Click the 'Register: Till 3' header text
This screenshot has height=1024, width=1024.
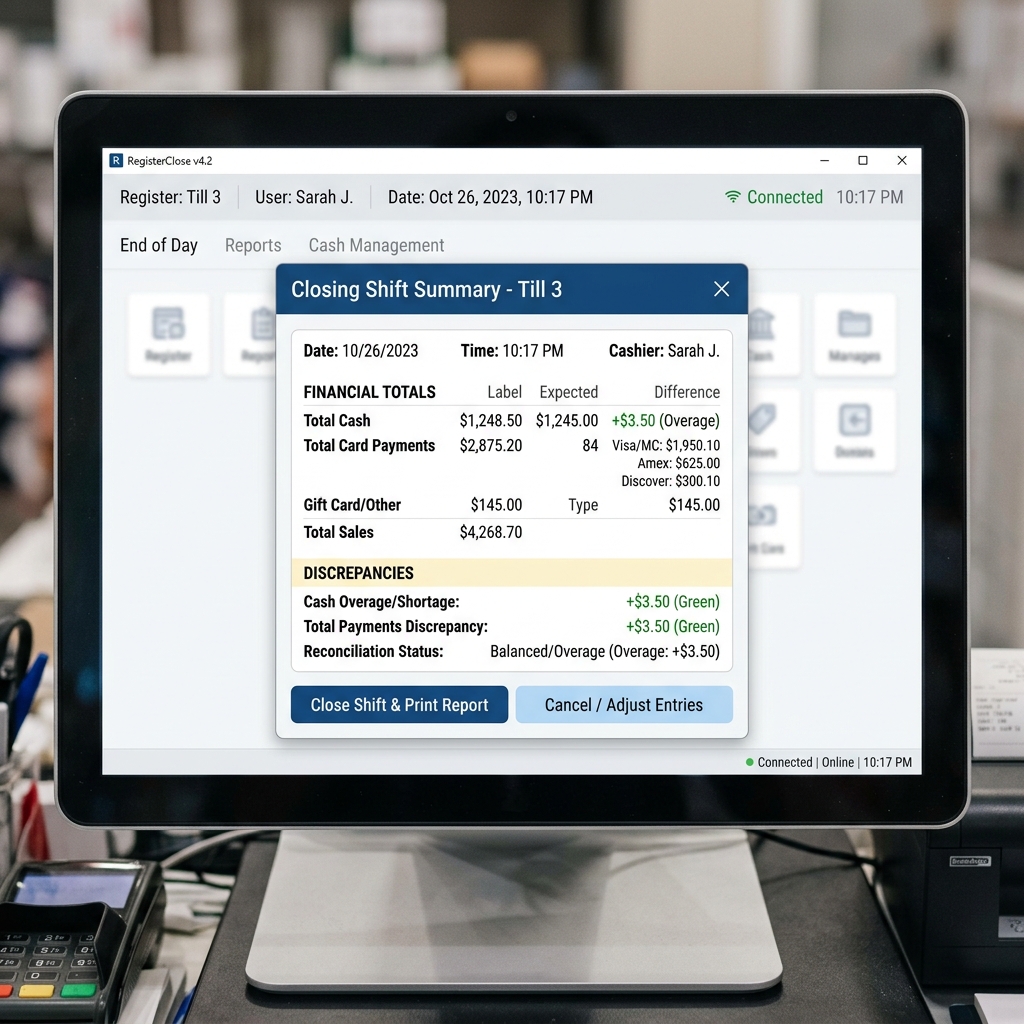[x=170, y=197]
